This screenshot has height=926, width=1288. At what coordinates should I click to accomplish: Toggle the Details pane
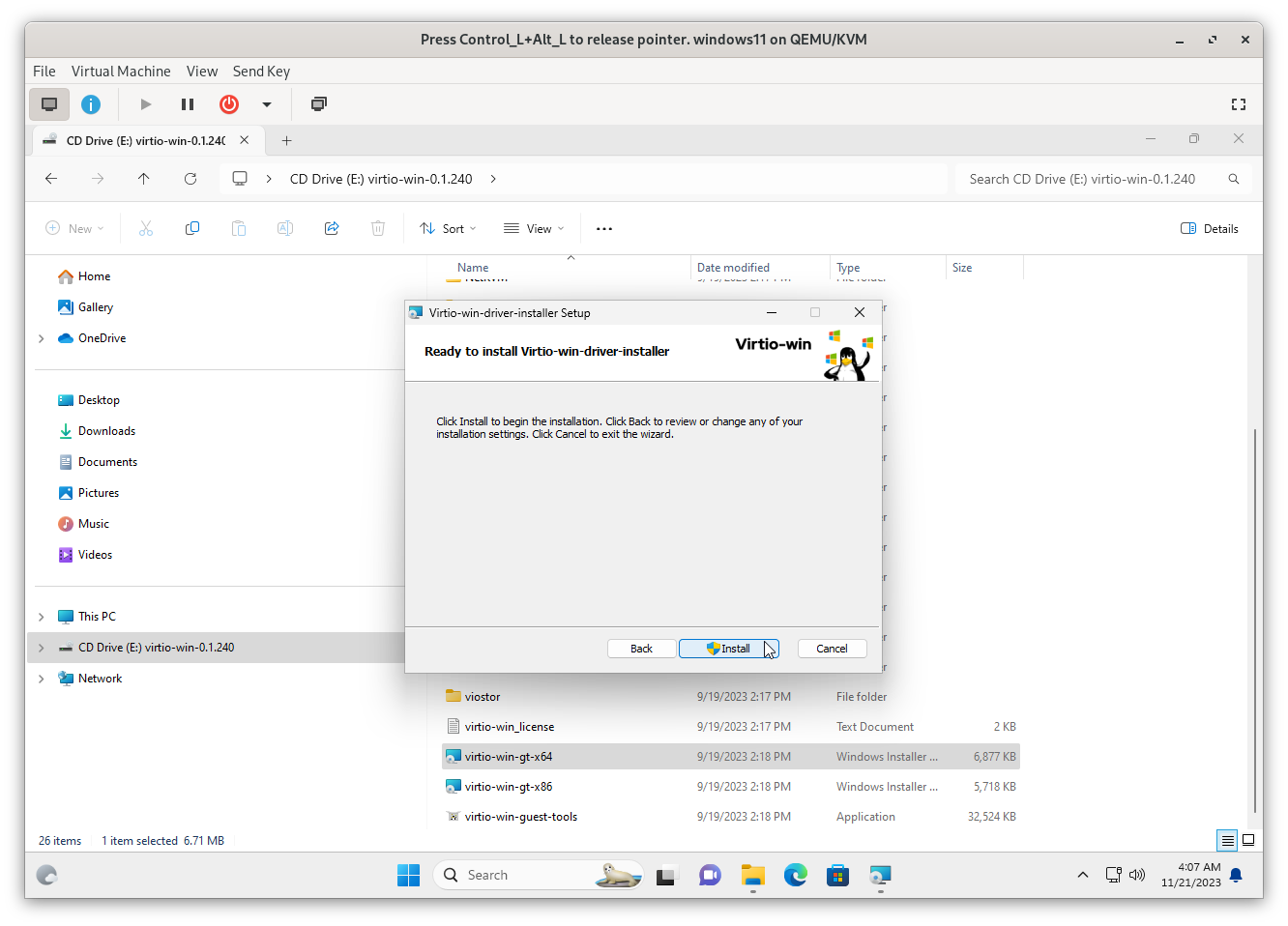1210,229
